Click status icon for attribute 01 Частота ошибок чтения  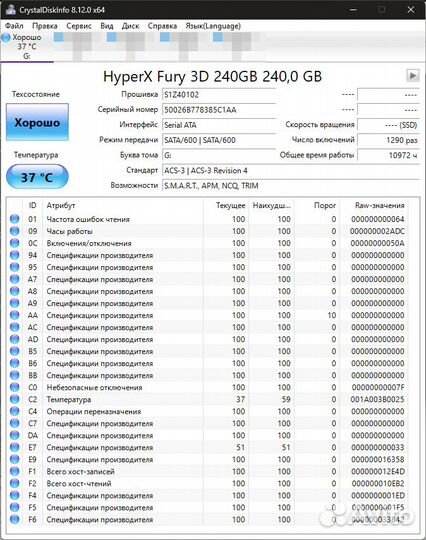tap(14, 219)
